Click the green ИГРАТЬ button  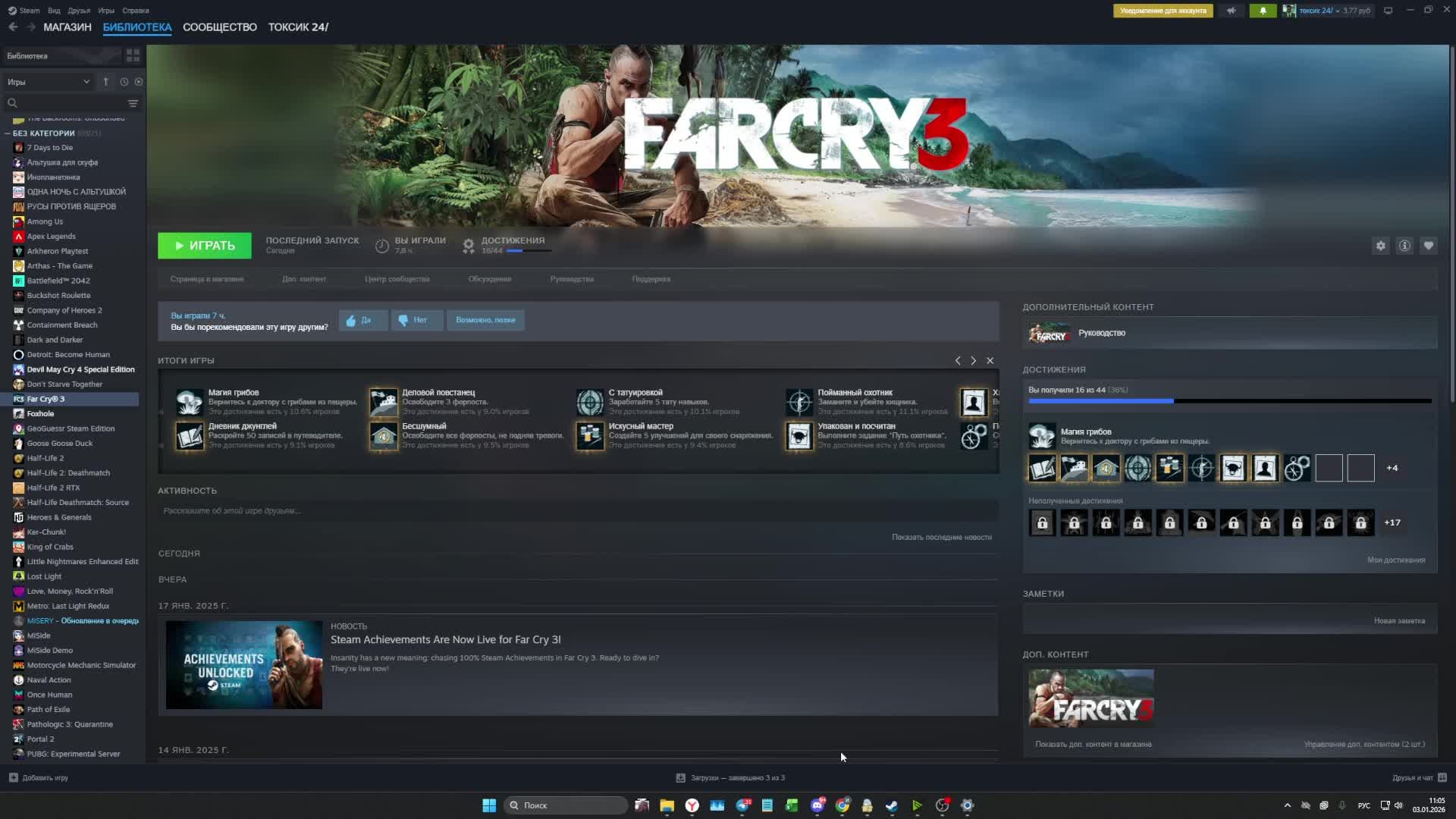click(205, 246)
